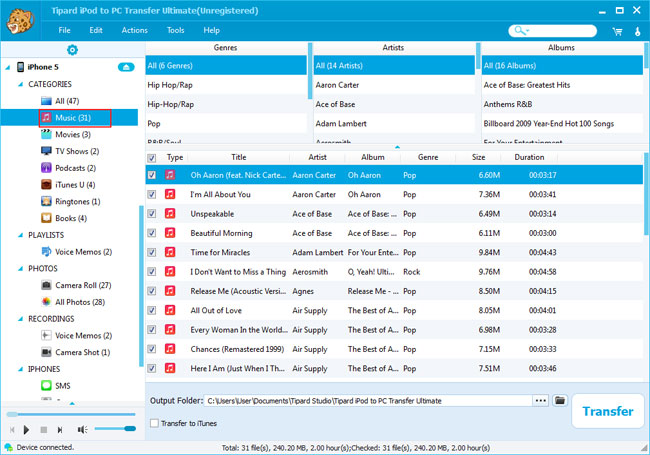Click the up arrow below device tree
The height and width of the screenshot is (455, 650).
coord(72,403)
